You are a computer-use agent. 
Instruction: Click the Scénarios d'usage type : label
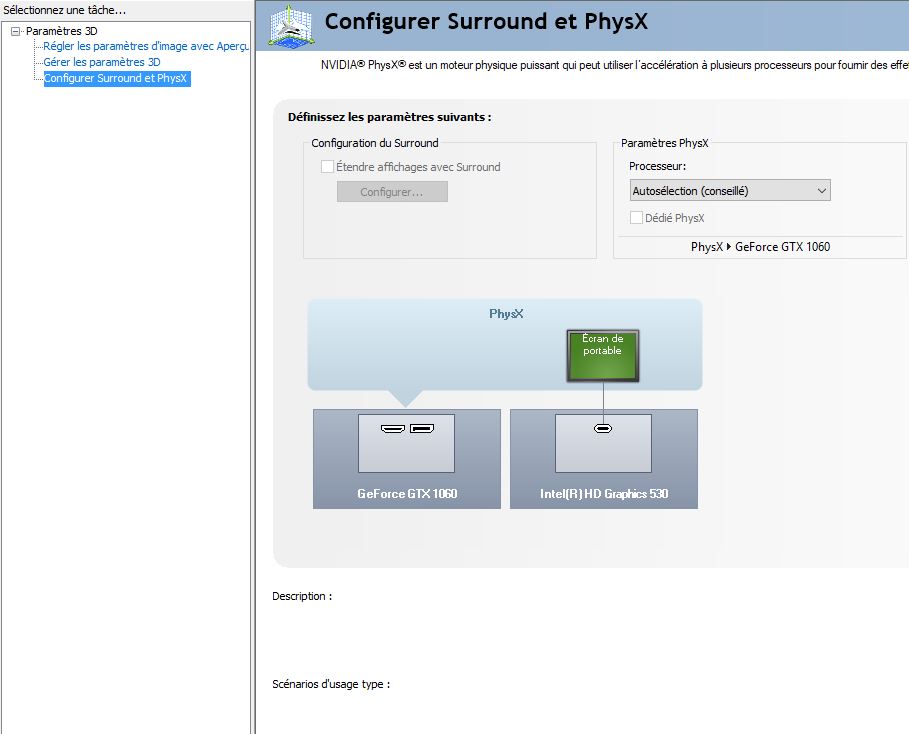[x=331, y=684]
